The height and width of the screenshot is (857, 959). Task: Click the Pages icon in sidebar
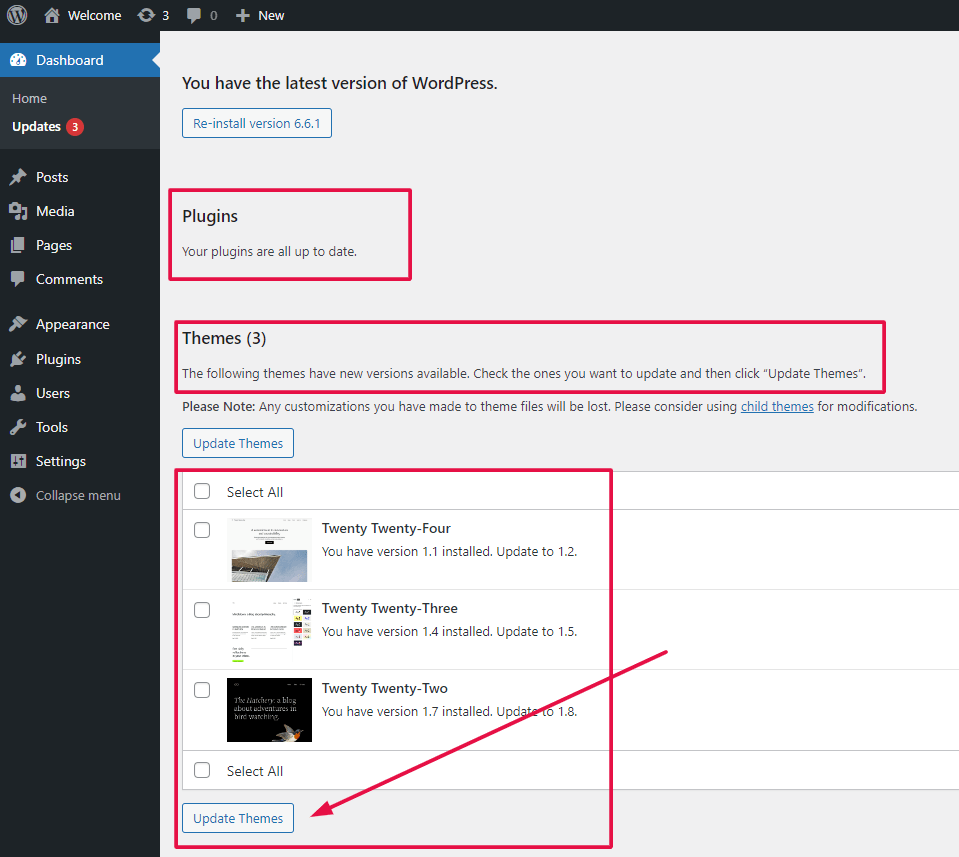coord(18,245)
